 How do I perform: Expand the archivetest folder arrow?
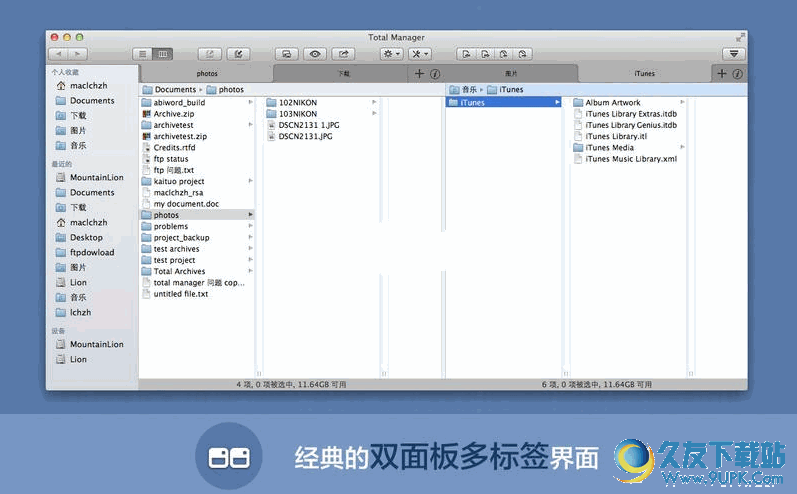coord(250,125)
